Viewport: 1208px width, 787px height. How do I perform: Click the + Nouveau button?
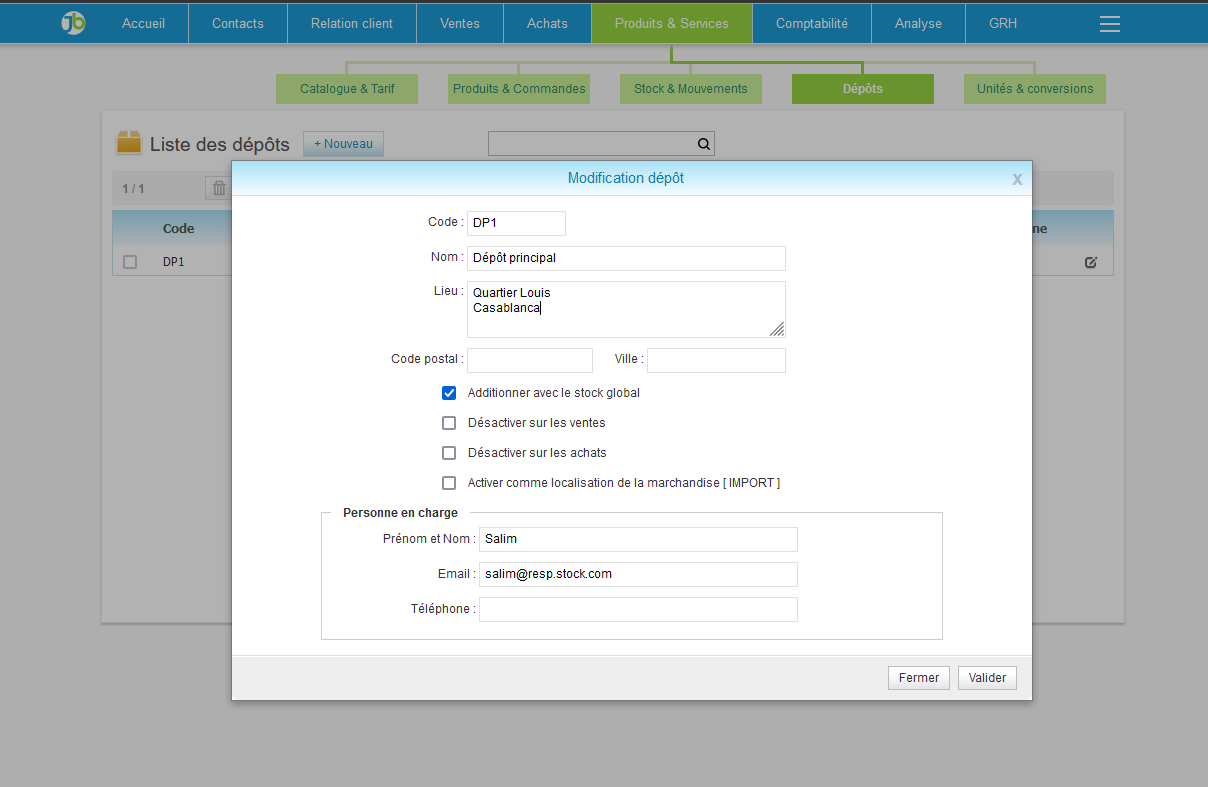(343, 144)
